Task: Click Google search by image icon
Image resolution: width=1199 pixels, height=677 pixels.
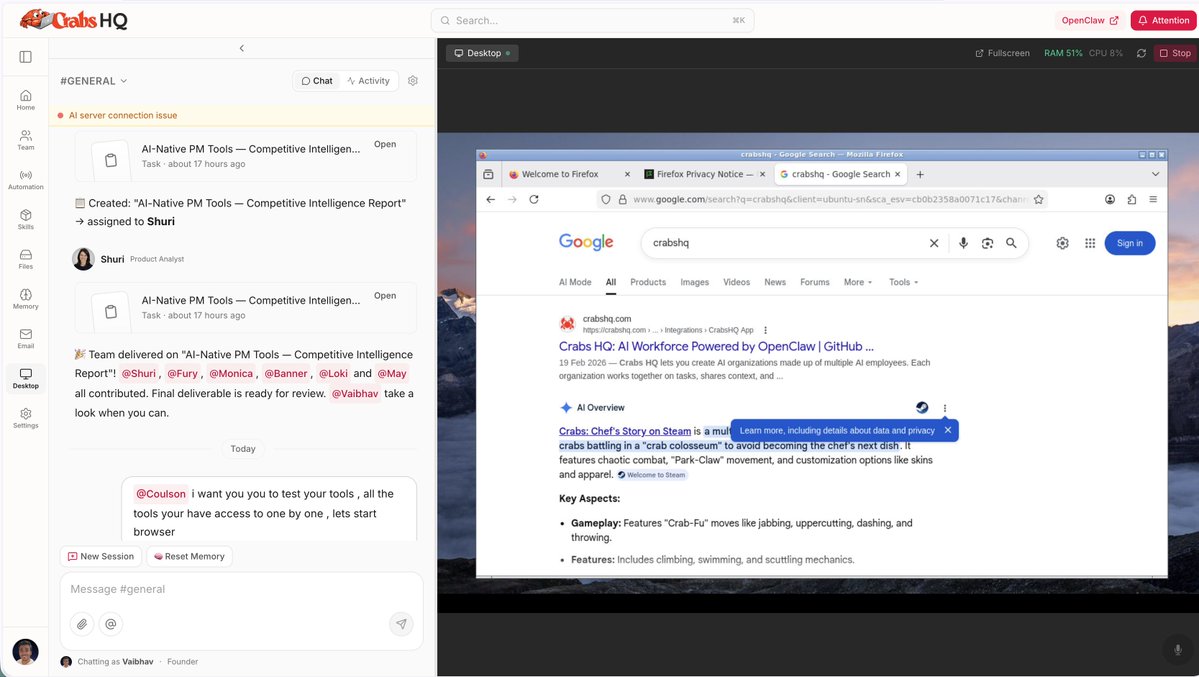Action: pos(987,242)
